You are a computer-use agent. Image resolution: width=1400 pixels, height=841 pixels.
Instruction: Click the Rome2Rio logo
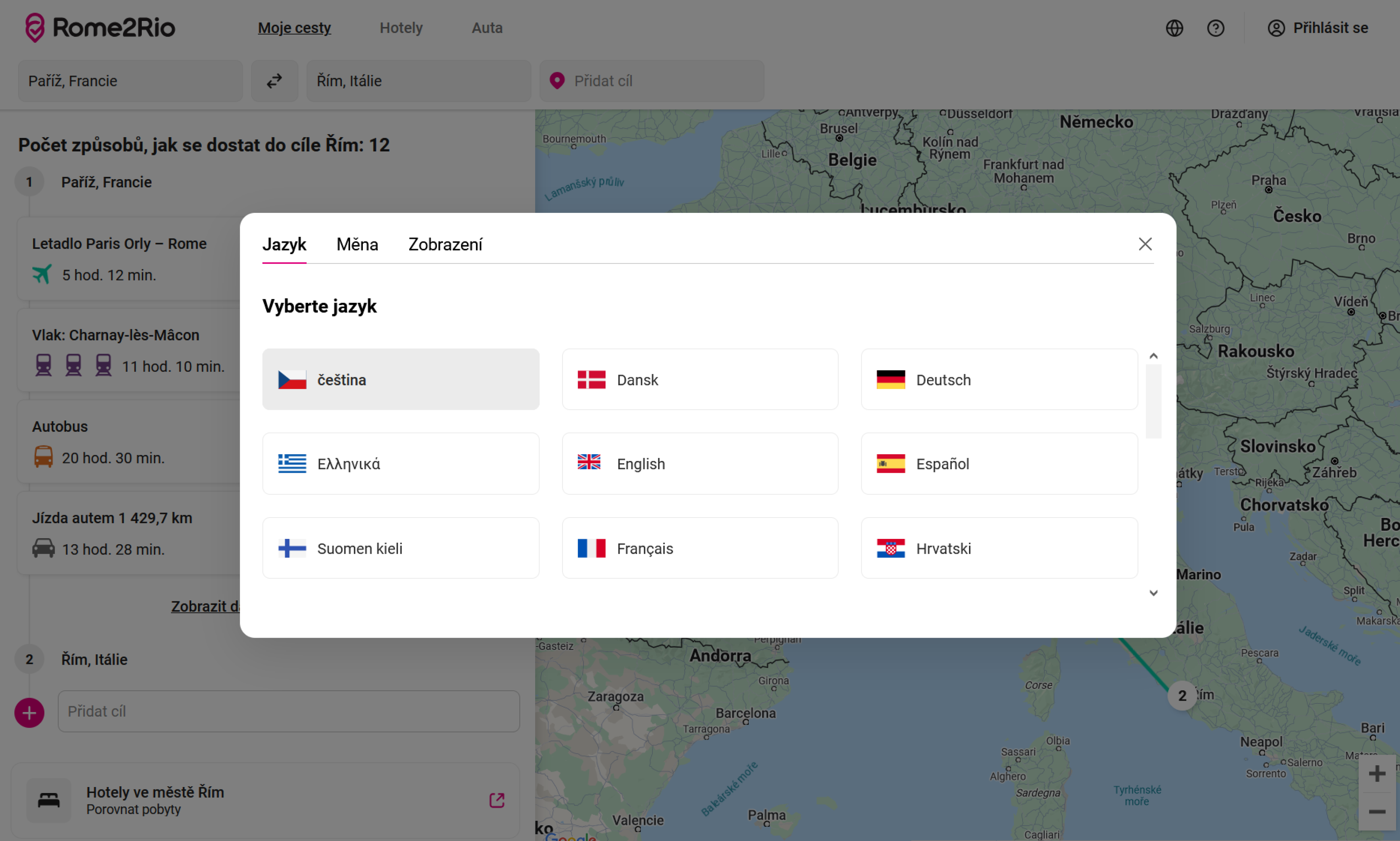[100, 27]
